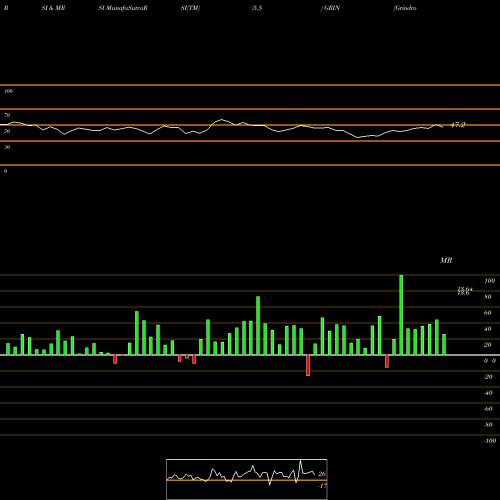Click the 50 level label on RSI axis
This screenshot has height=500, width=500.
7,131
